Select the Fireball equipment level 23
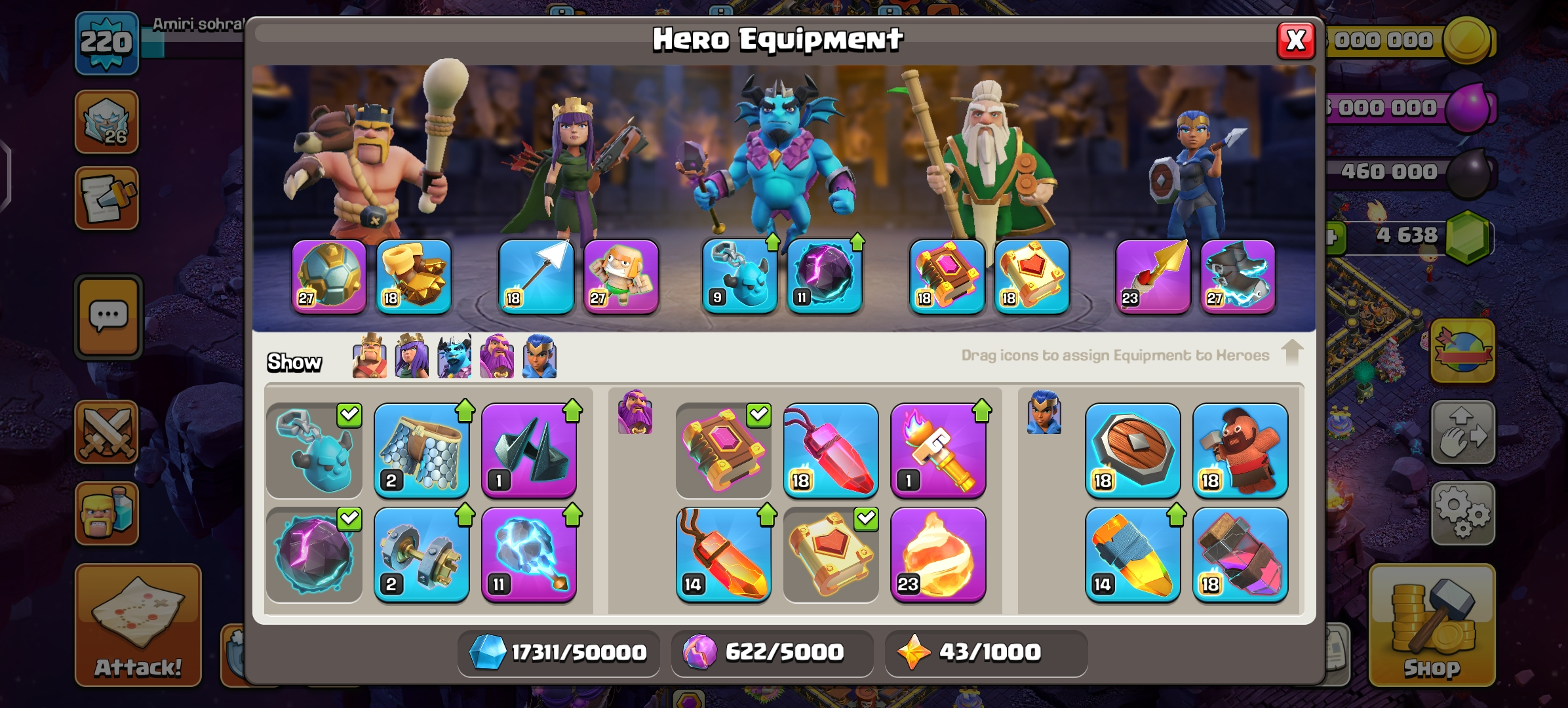The image size is (1568, 708). coord(938,555)
